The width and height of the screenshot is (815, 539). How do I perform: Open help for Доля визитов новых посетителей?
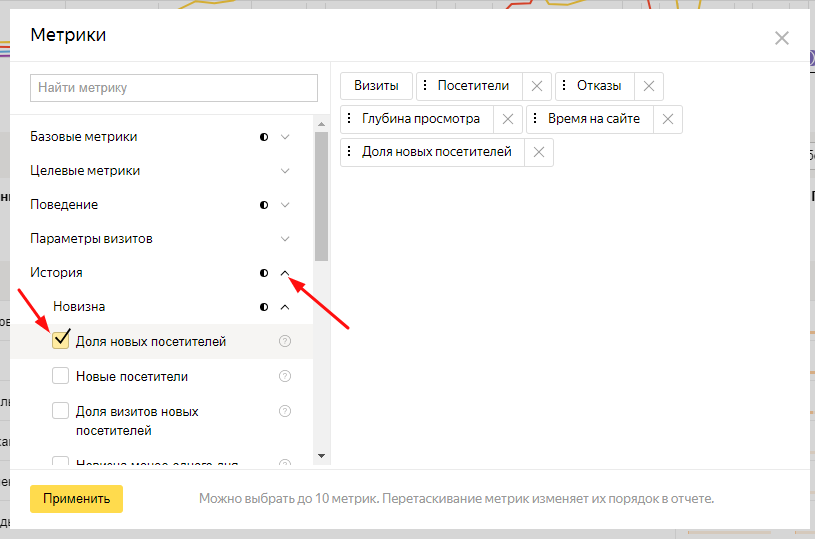point(285,411)
